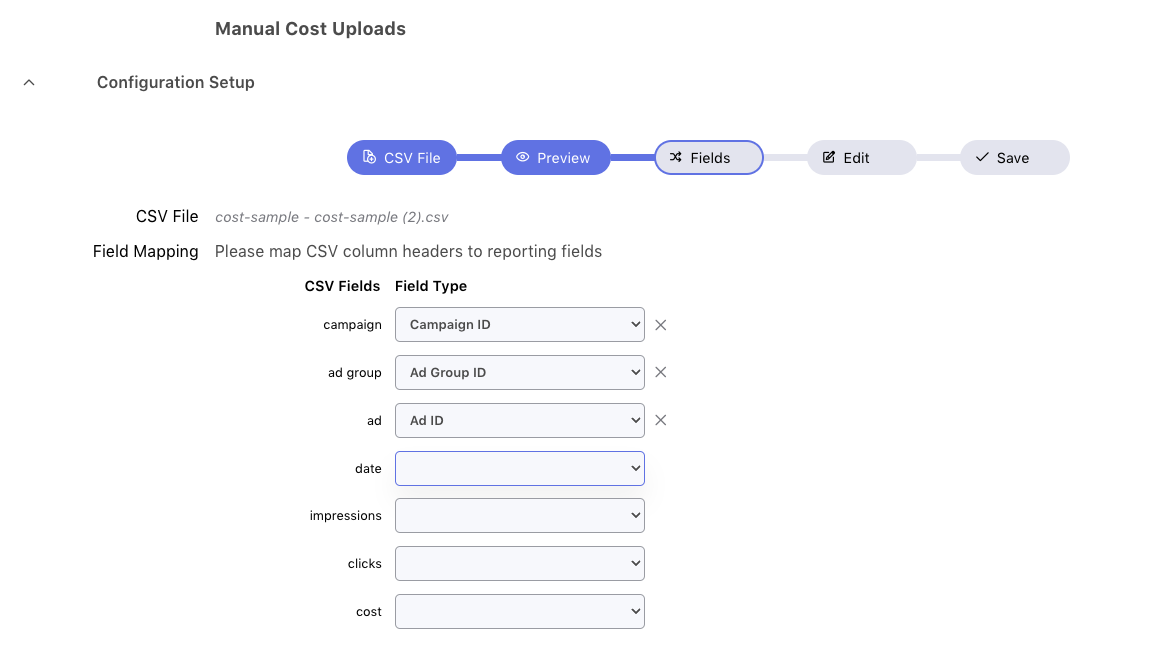Click the CSV file document icon
Image resolution: width=1157 pixels, height=670 pixels.
(x=370, y=157)
